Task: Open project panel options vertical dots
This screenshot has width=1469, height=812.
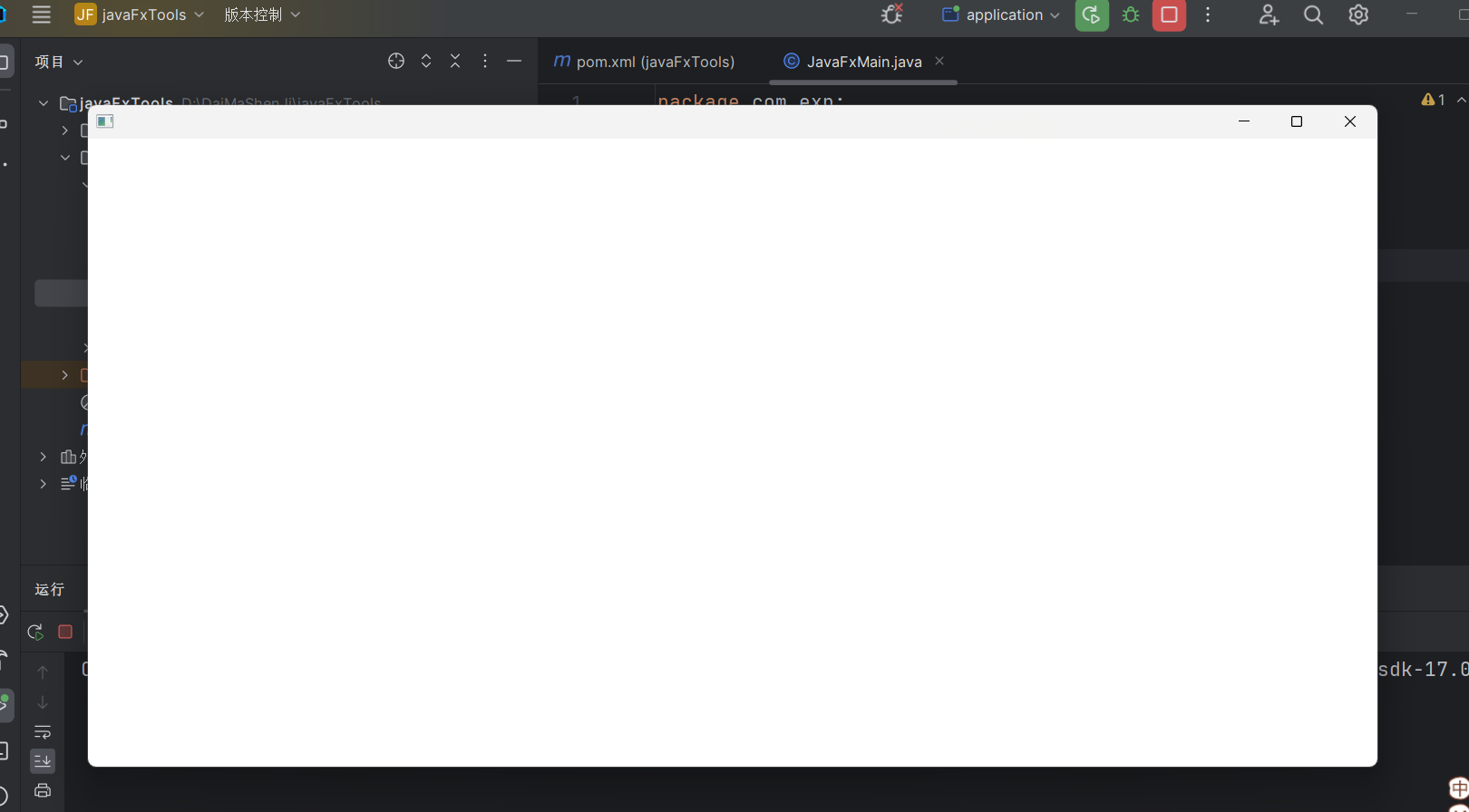Action: click(x=485, y=61)
